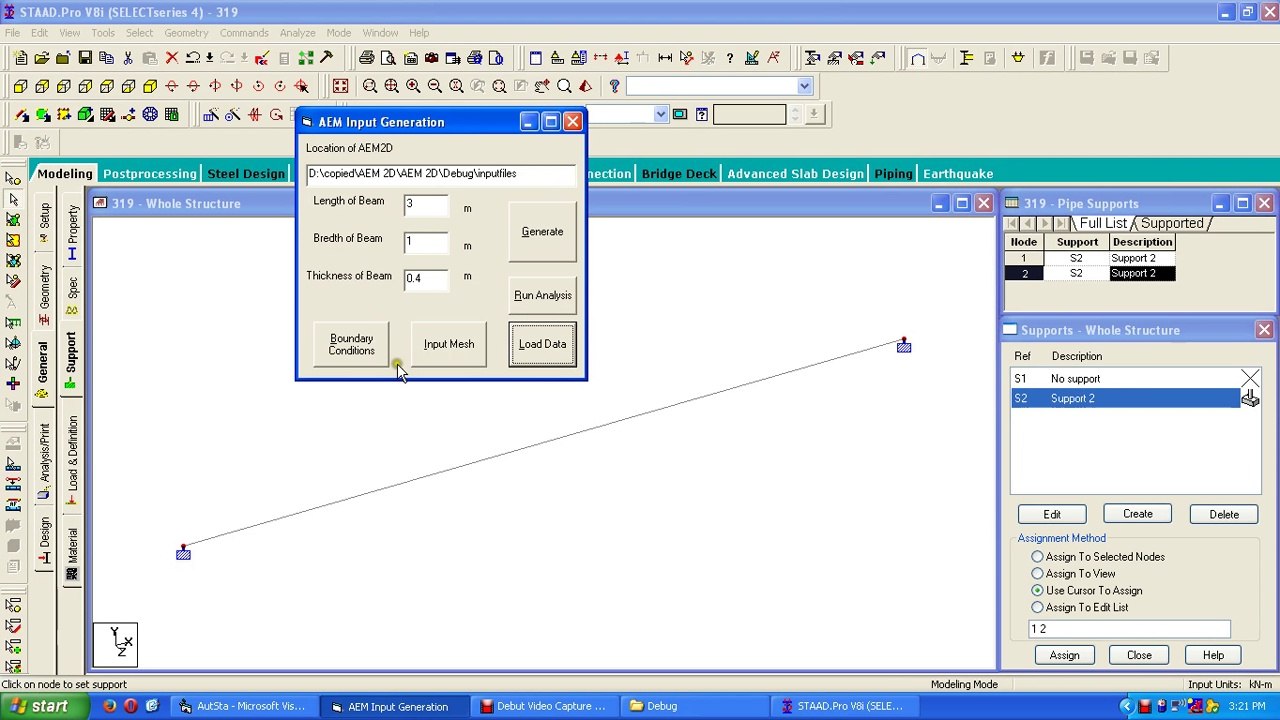The image size is (1280, 720).
Task: Click the Delete support button
Action: click(x=1224, y=515)
